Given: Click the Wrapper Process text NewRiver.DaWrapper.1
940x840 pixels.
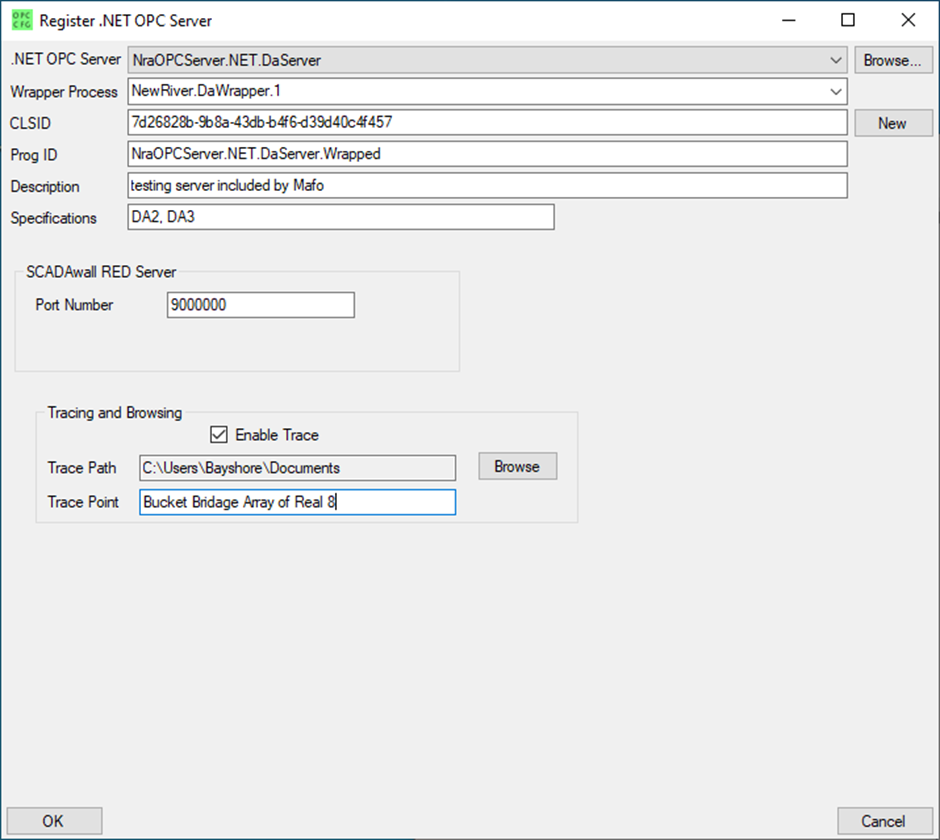Looking at the screenshot, I should point(206,91).
